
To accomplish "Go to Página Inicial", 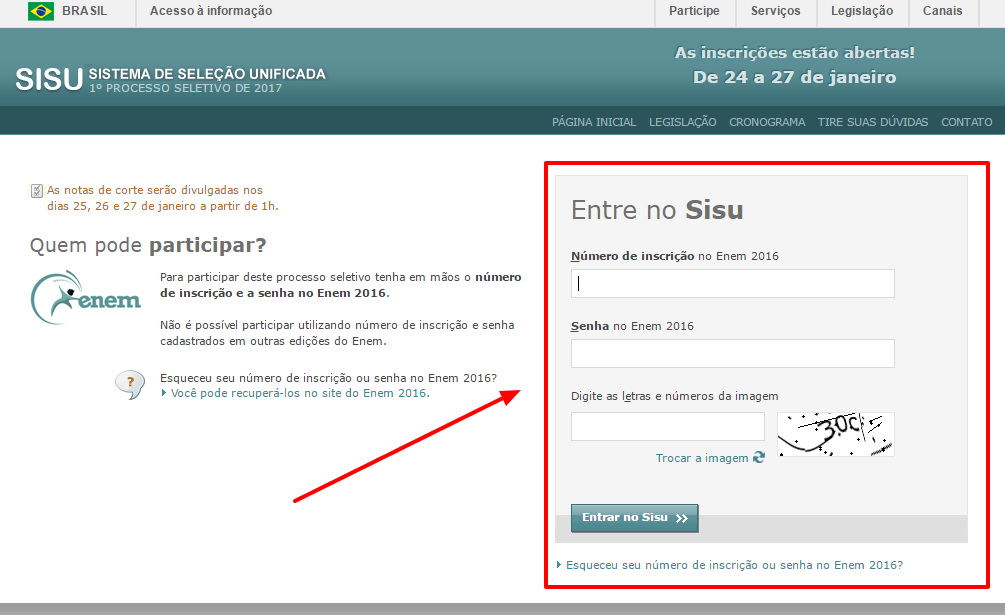I will tap(593, 122).
